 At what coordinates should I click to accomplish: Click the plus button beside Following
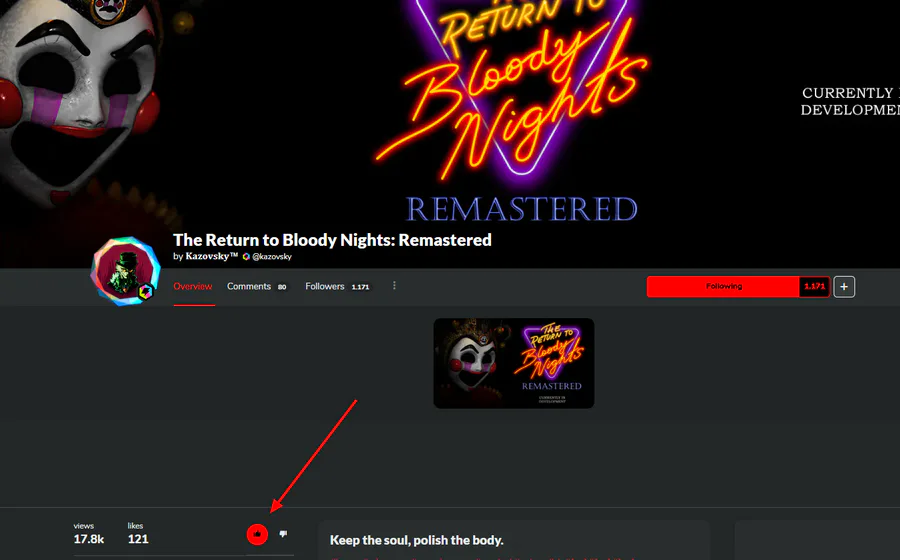pyautogui.click(x=844, y=287)
